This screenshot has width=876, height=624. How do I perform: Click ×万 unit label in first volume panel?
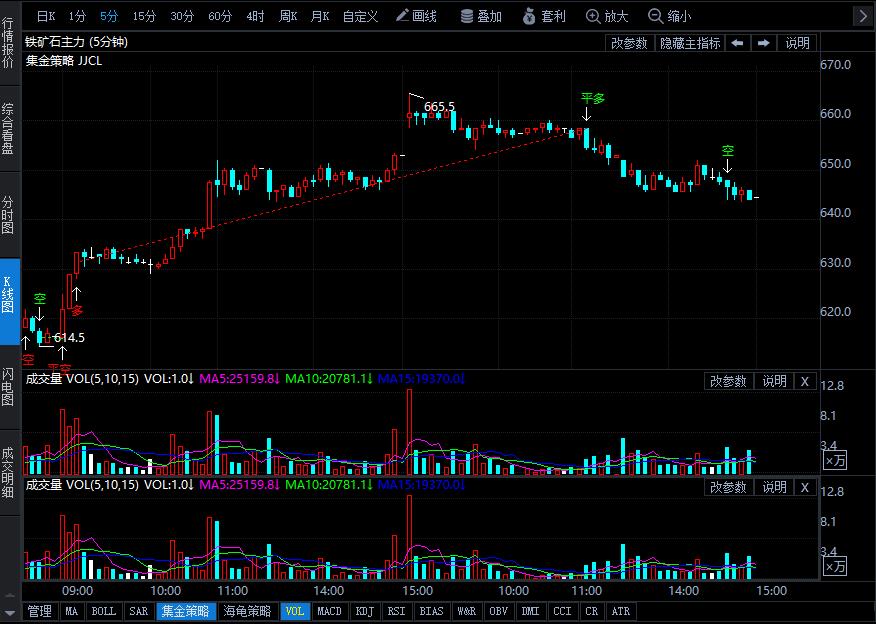836,460
